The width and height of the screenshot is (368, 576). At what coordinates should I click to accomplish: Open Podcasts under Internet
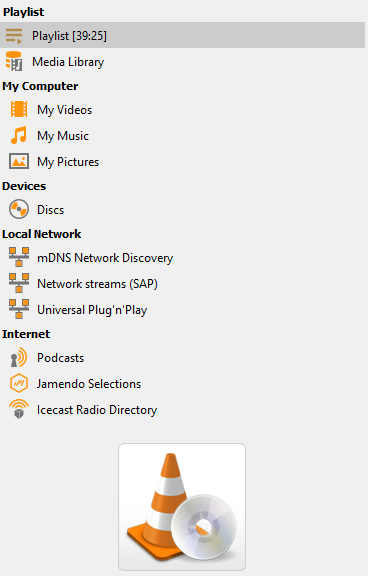tap(61, 358)
